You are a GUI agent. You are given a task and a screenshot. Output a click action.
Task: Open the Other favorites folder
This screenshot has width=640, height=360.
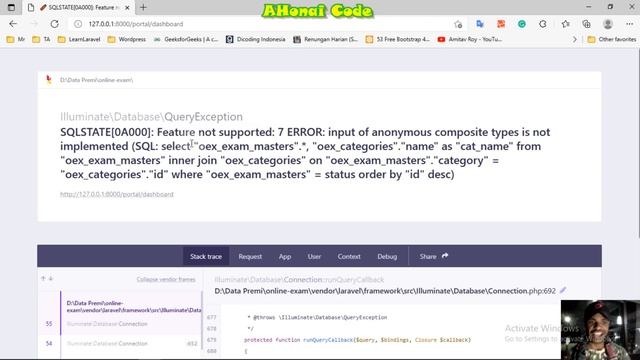(x=611, y=39)
